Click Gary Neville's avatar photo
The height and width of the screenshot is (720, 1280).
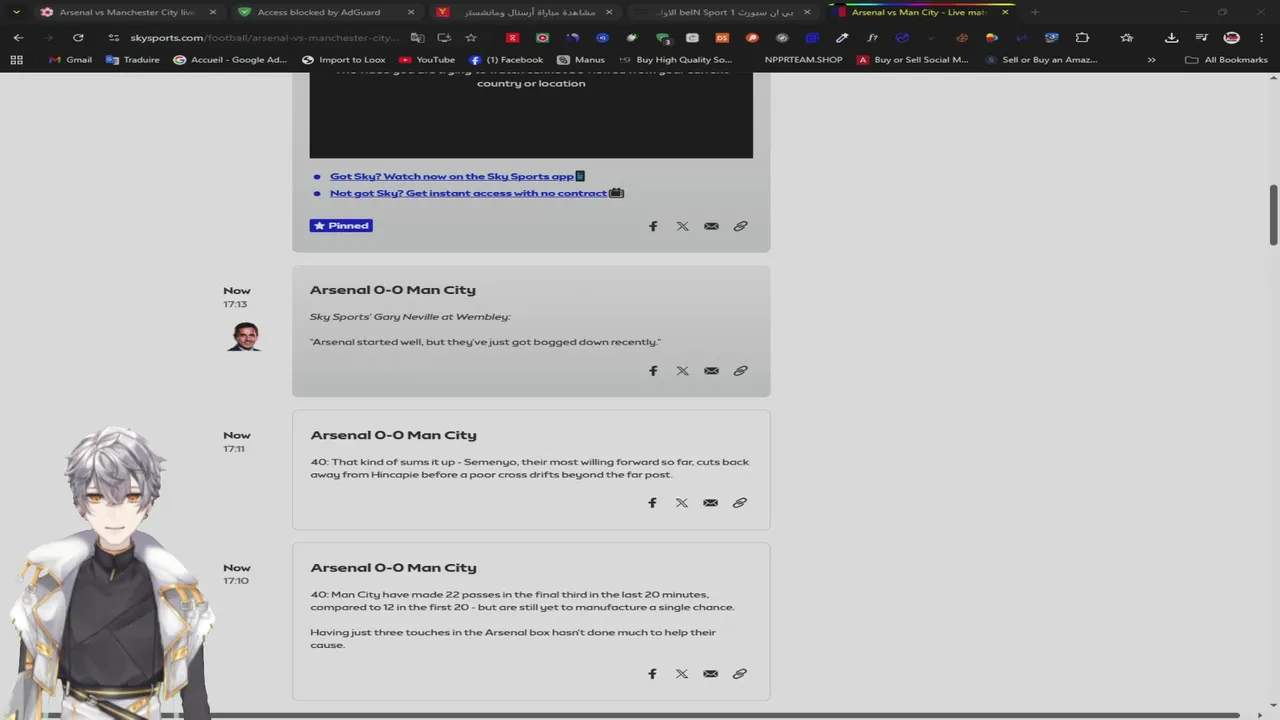243,337
